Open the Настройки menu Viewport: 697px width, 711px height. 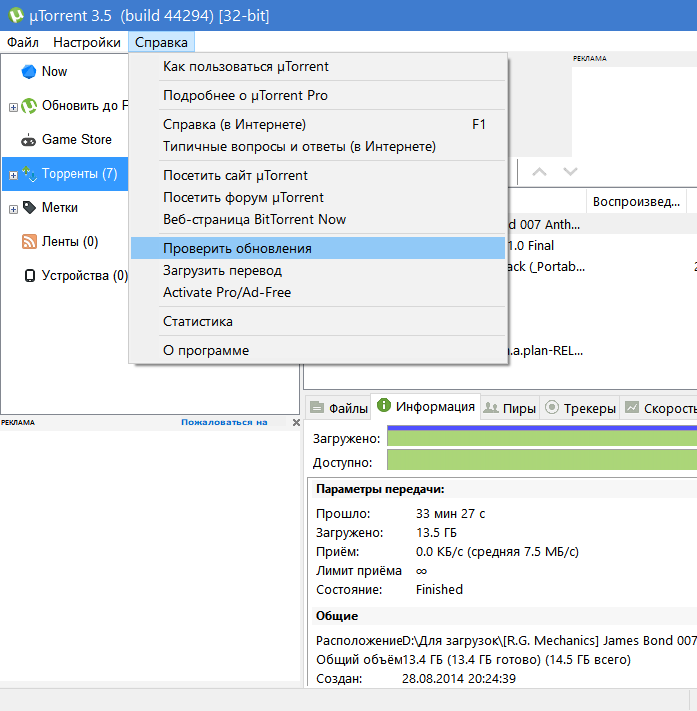click(x=87, y=43)
